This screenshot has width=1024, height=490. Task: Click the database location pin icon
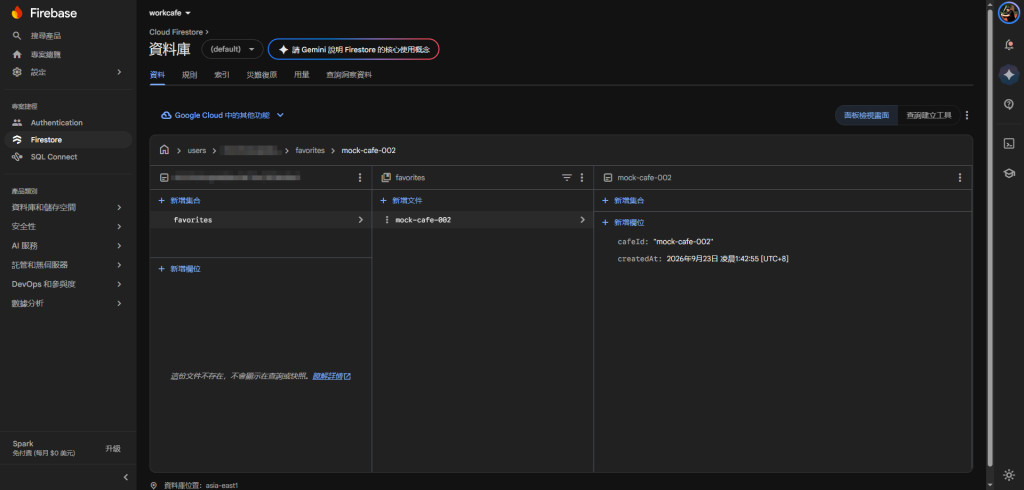[x=153, y=485]
